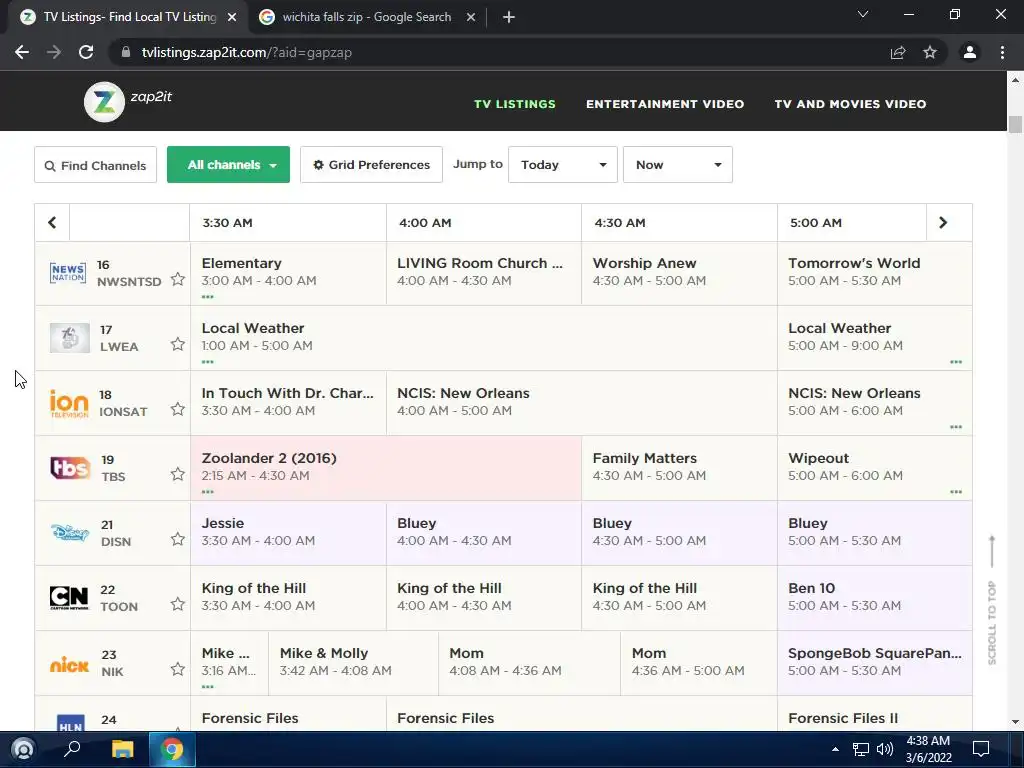The height and width of the screenshot is (768, 1024).
Task: Open the Now time dropdown
Action: tap(678, 165)
